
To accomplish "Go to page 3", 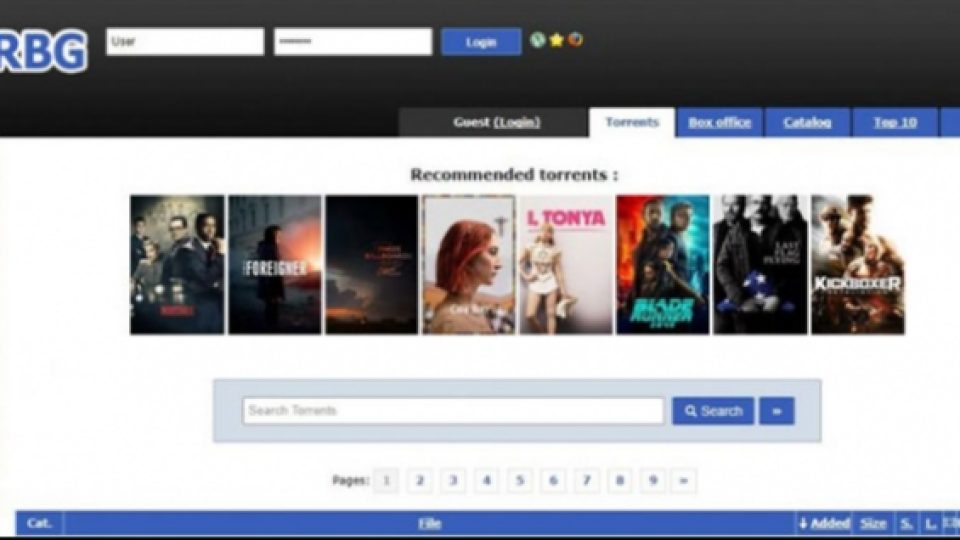I will 453,481.
